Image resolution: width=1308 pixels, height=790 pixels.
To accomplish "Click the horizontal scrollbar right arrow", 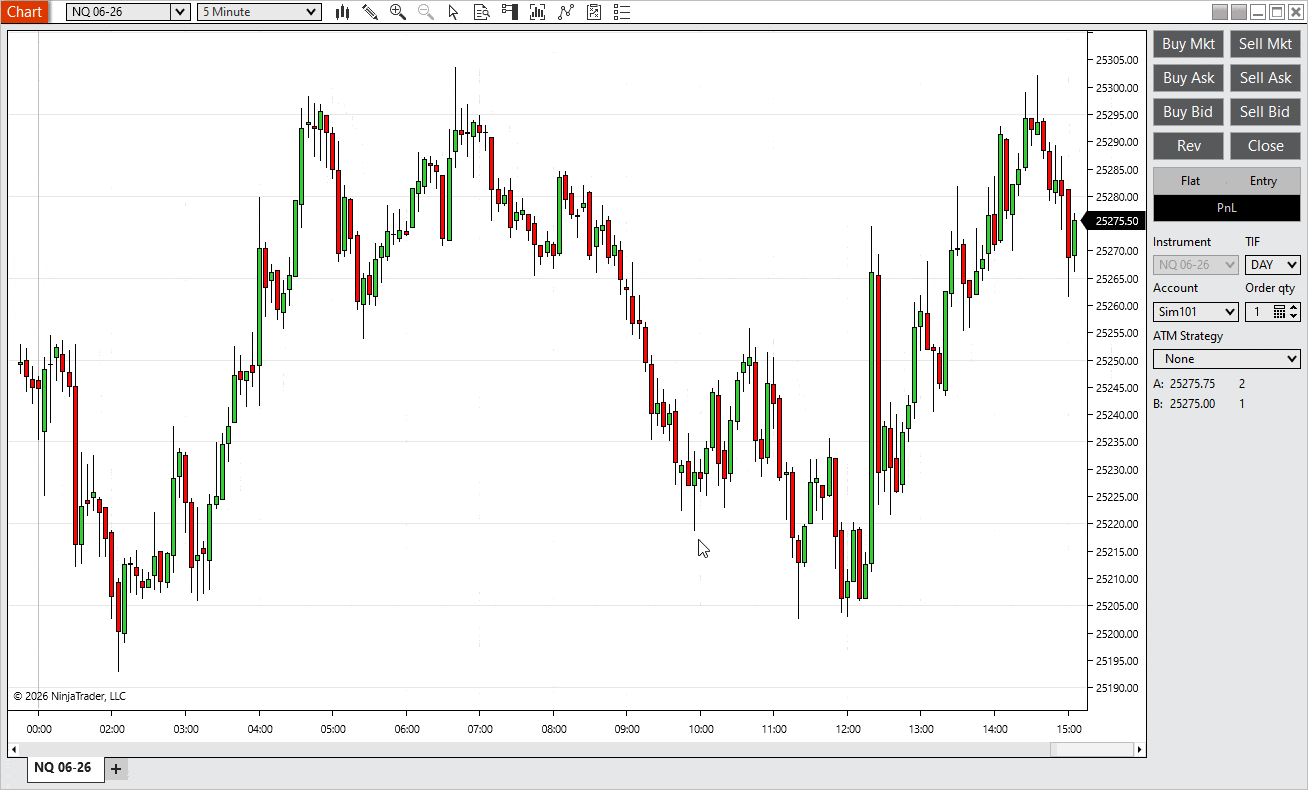I will (x=1138, y=749).
